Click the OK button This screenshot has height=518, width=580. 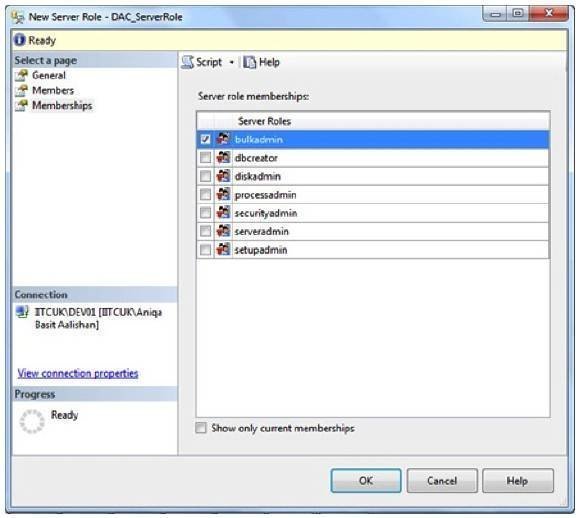pos(366,481)
